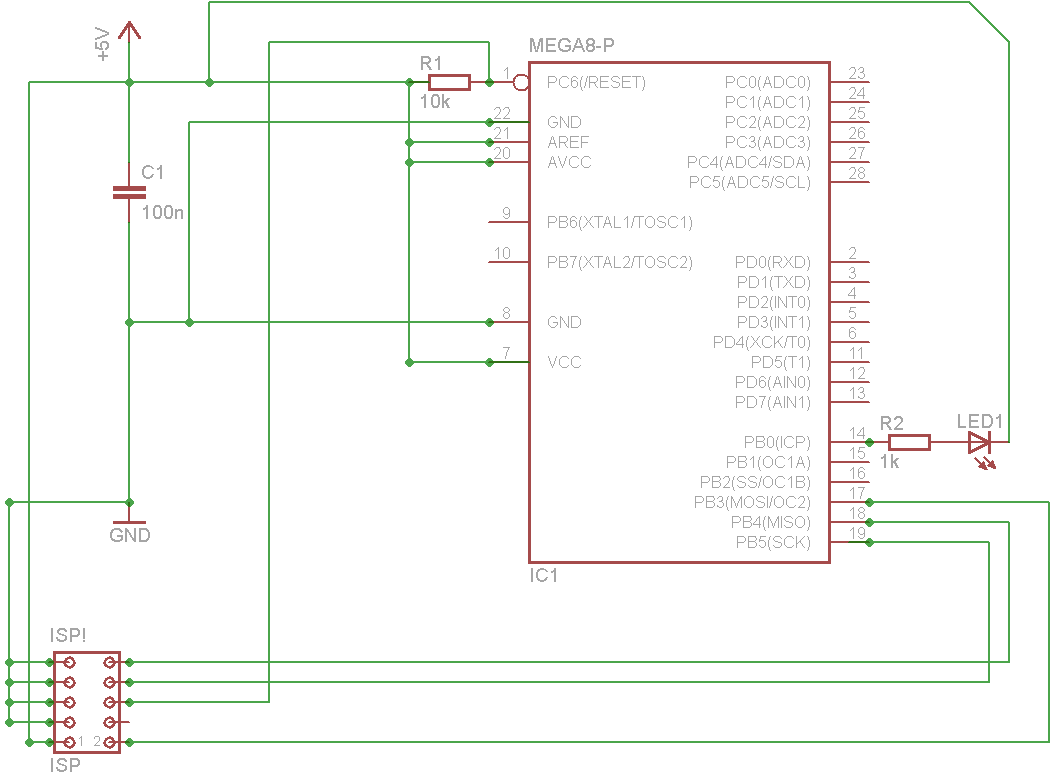Click the PB1(OC1A) pin label
Screen dimensions: 1051x781
coord(768,463)
